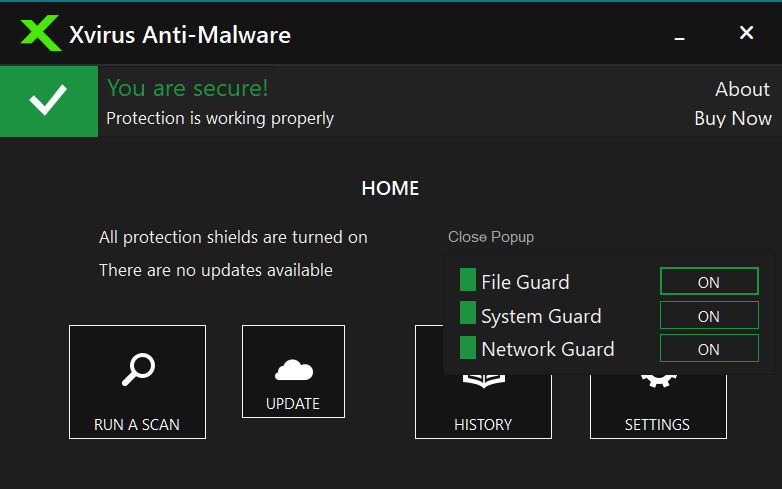Screen dimensions: 782x489
Task: Open the SETTINGS tile
Action: click(x=657, y=424)
